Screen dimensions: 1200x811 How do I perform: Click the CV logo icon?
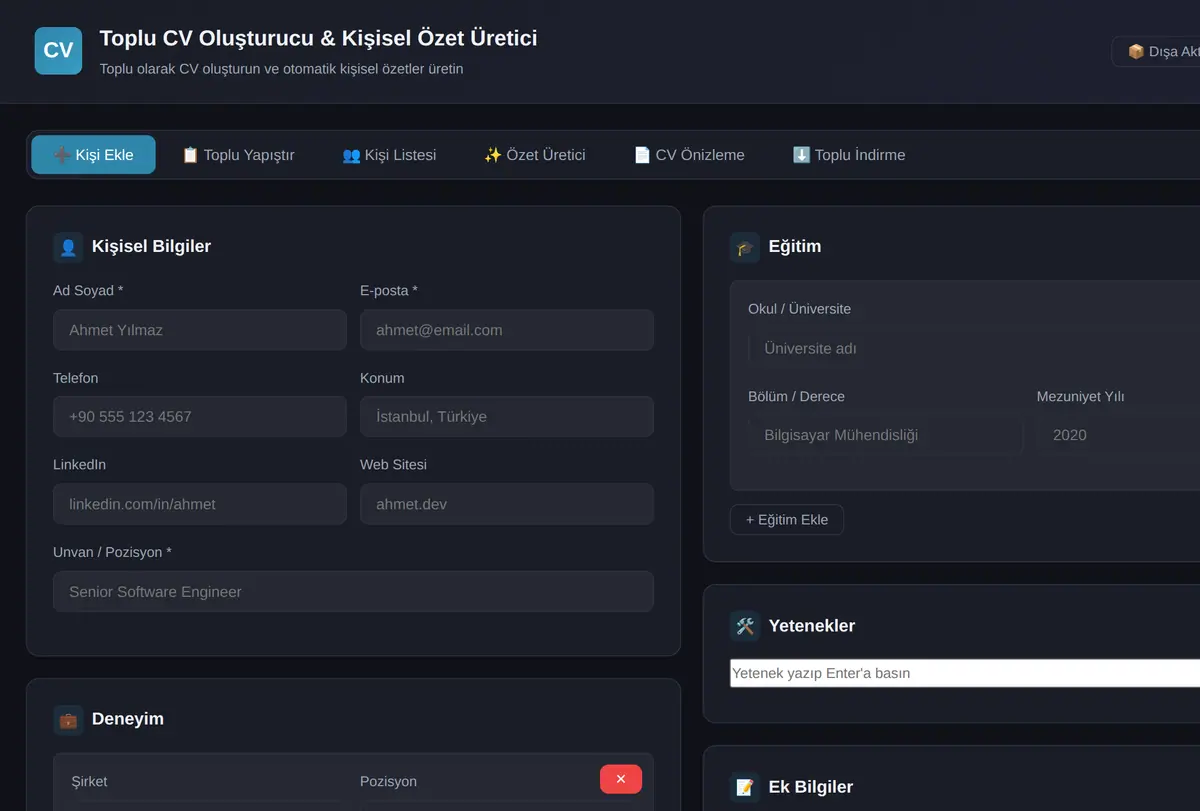58,50
